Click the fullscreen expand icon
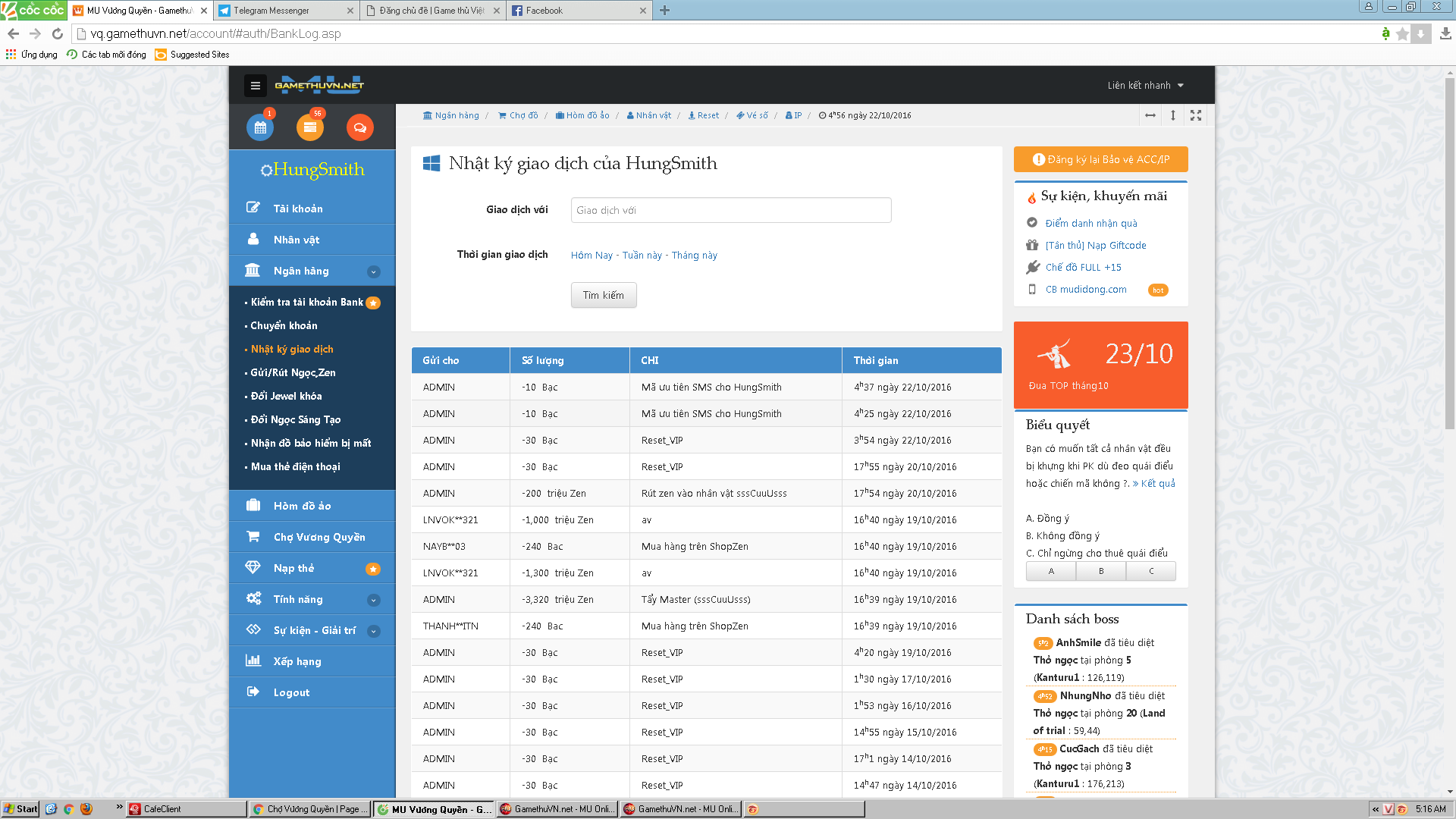 (x=1196, y=115)
